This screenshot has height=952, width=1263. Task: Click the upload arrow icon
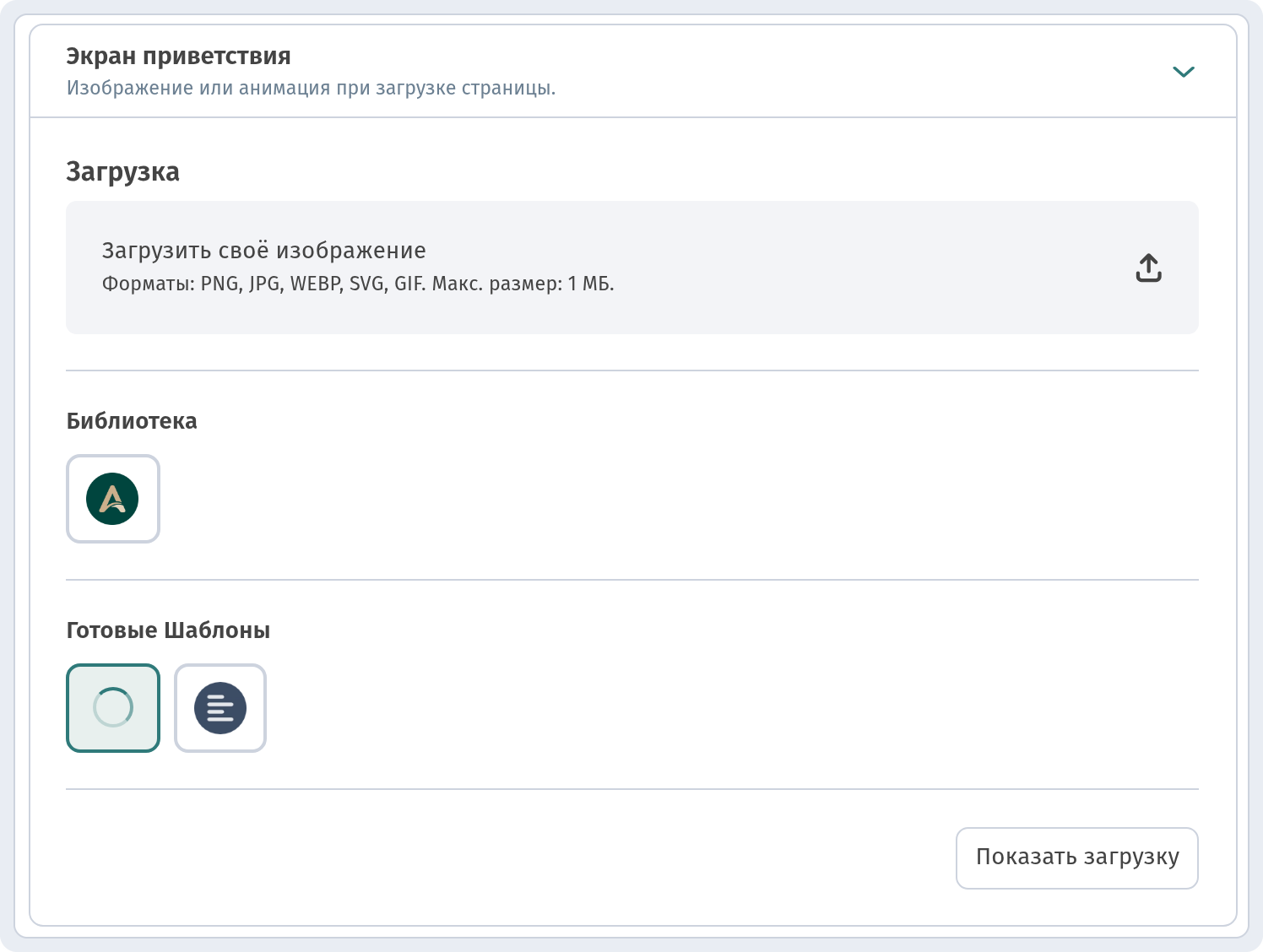click(1148, 268)
